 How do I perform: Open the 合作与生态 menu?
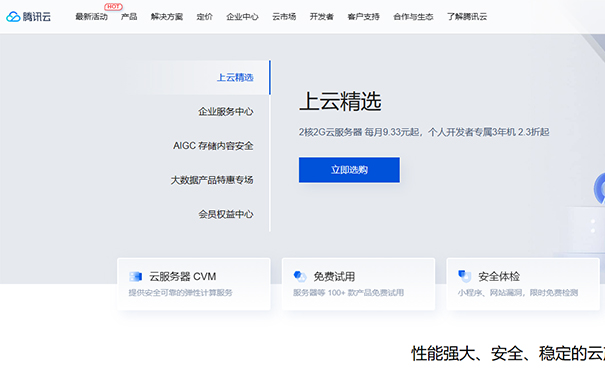[413, 17]
